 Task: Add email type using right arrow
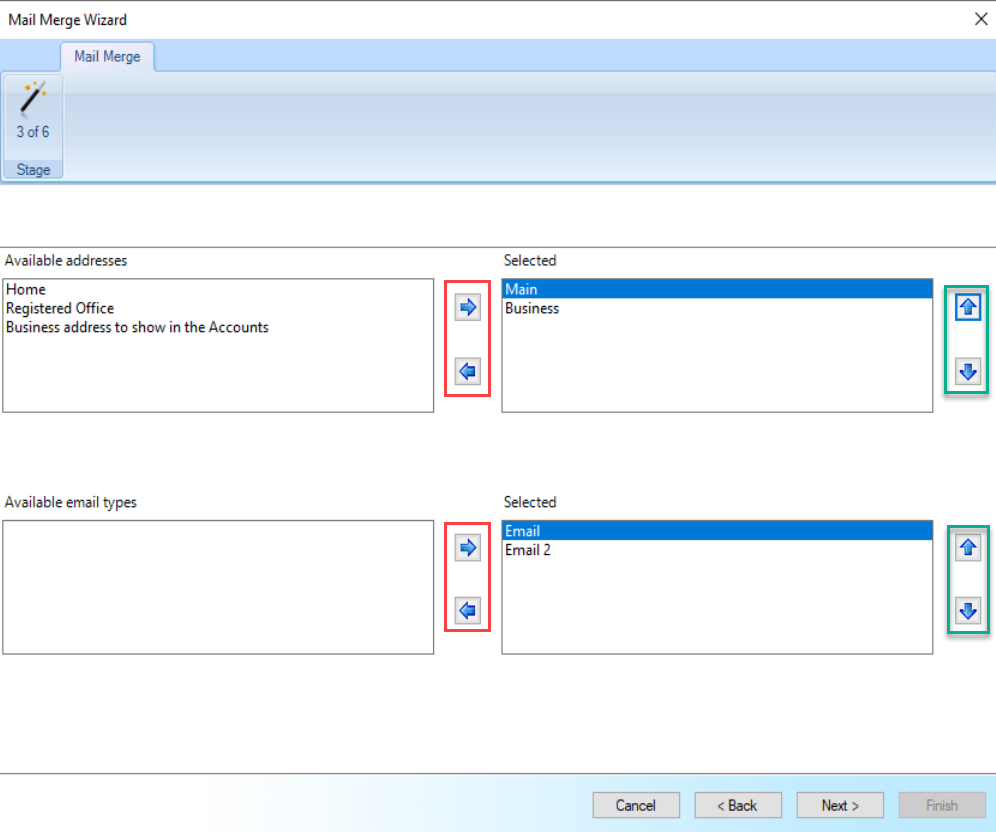click(x=468, y=547)
